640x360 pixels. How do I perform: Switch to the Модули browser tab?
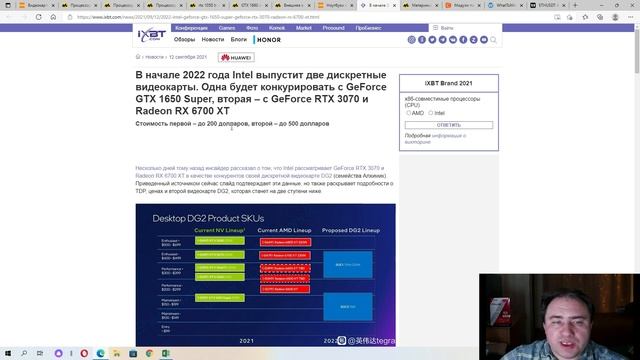pyautogui.click(x=462, y=5)
